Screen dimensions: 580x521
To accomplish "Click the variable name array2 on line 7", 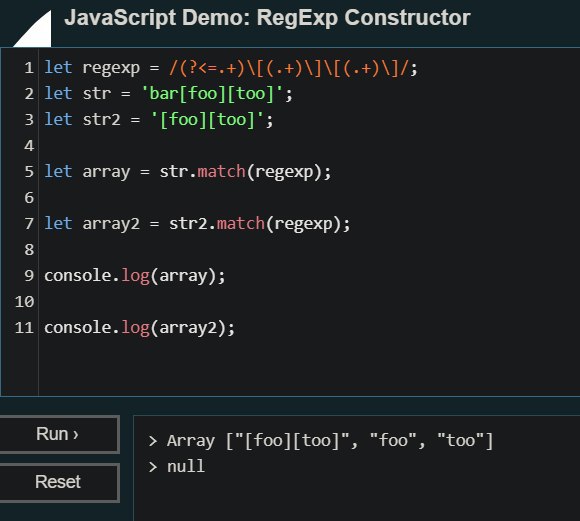I will [111, 225].
